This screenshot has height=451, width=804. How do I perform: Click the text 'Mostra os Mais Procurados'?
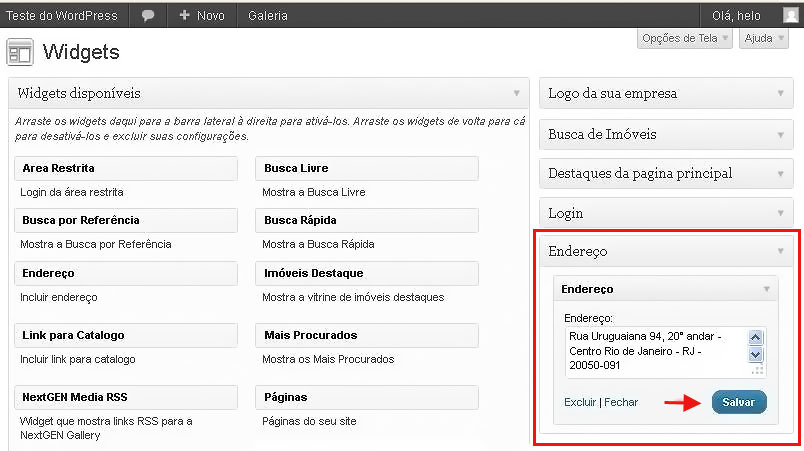pos(328,359)
